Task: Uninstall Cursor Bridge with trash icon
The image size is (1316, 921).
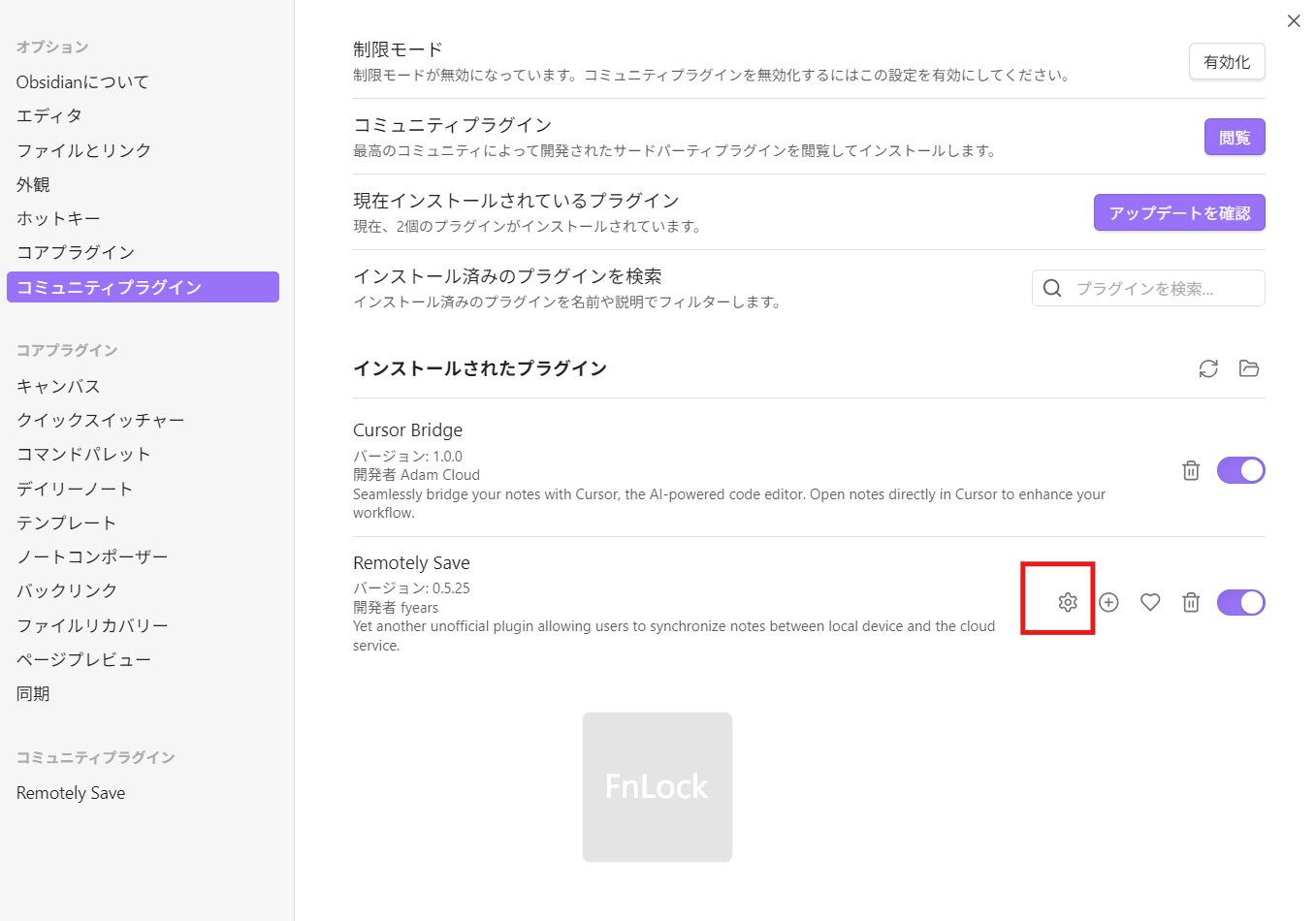Action: tap(1191, 470)
